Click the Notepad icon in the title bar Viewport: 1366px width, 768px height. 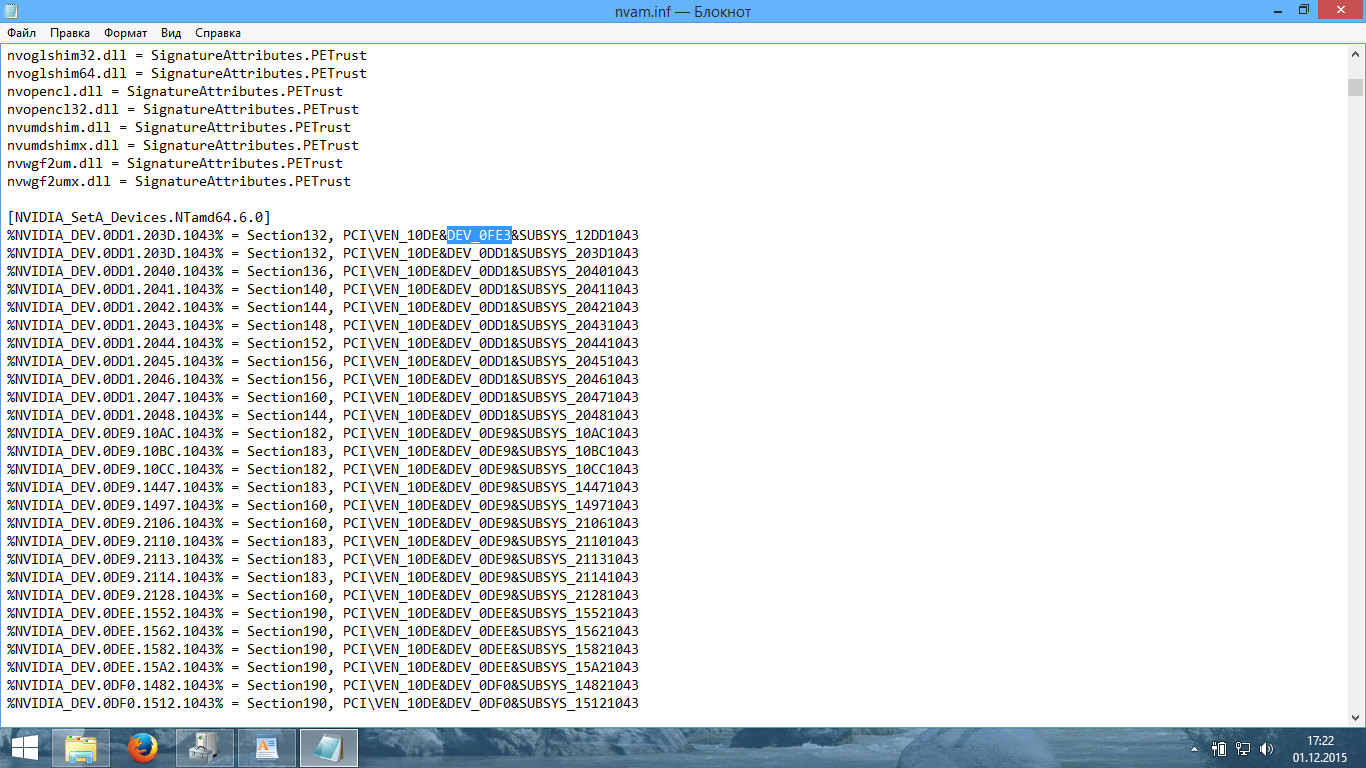coord(12,11)
